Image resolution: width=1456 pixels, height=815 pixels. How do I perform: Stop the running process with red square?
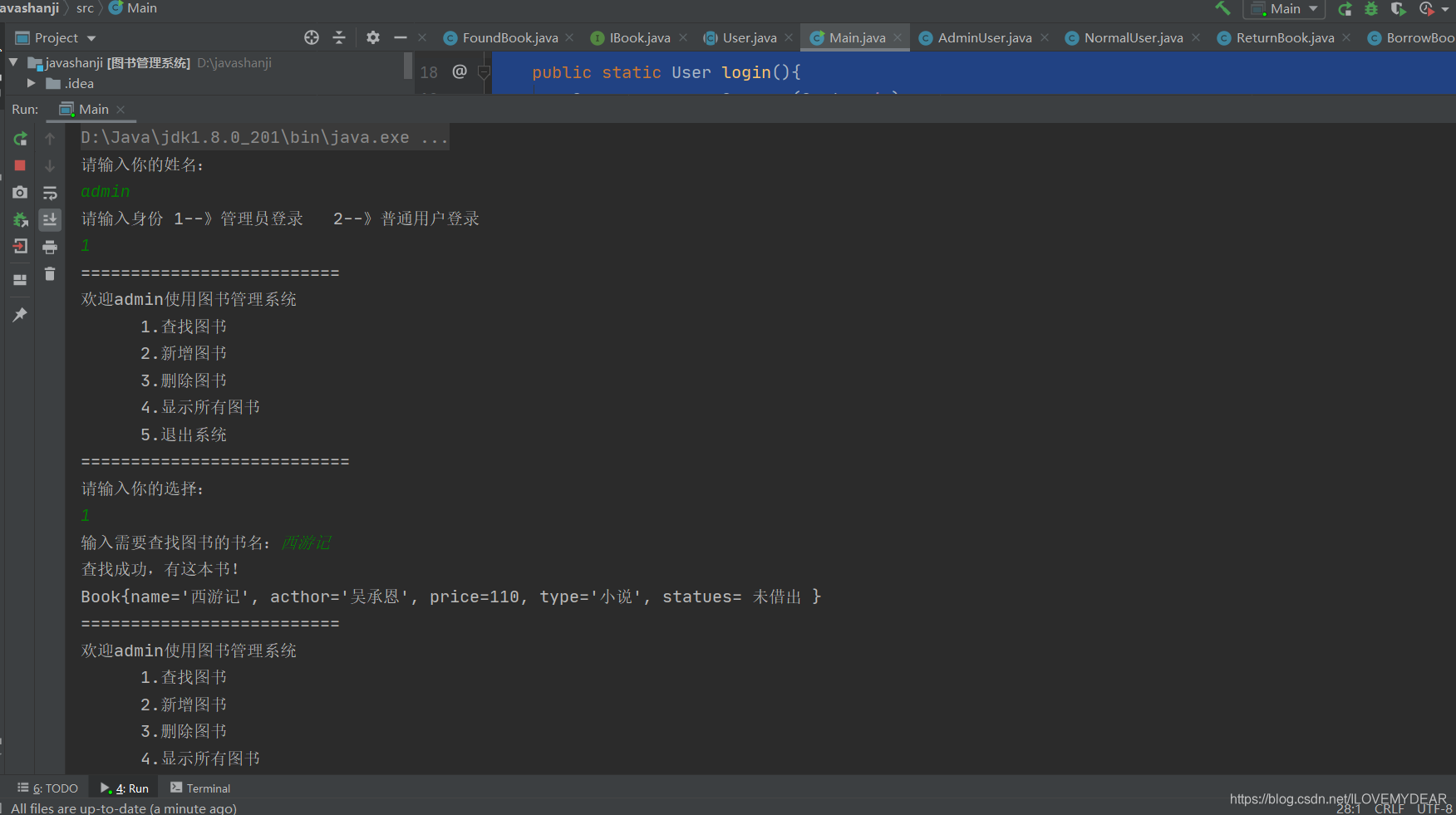coord(20,165)
